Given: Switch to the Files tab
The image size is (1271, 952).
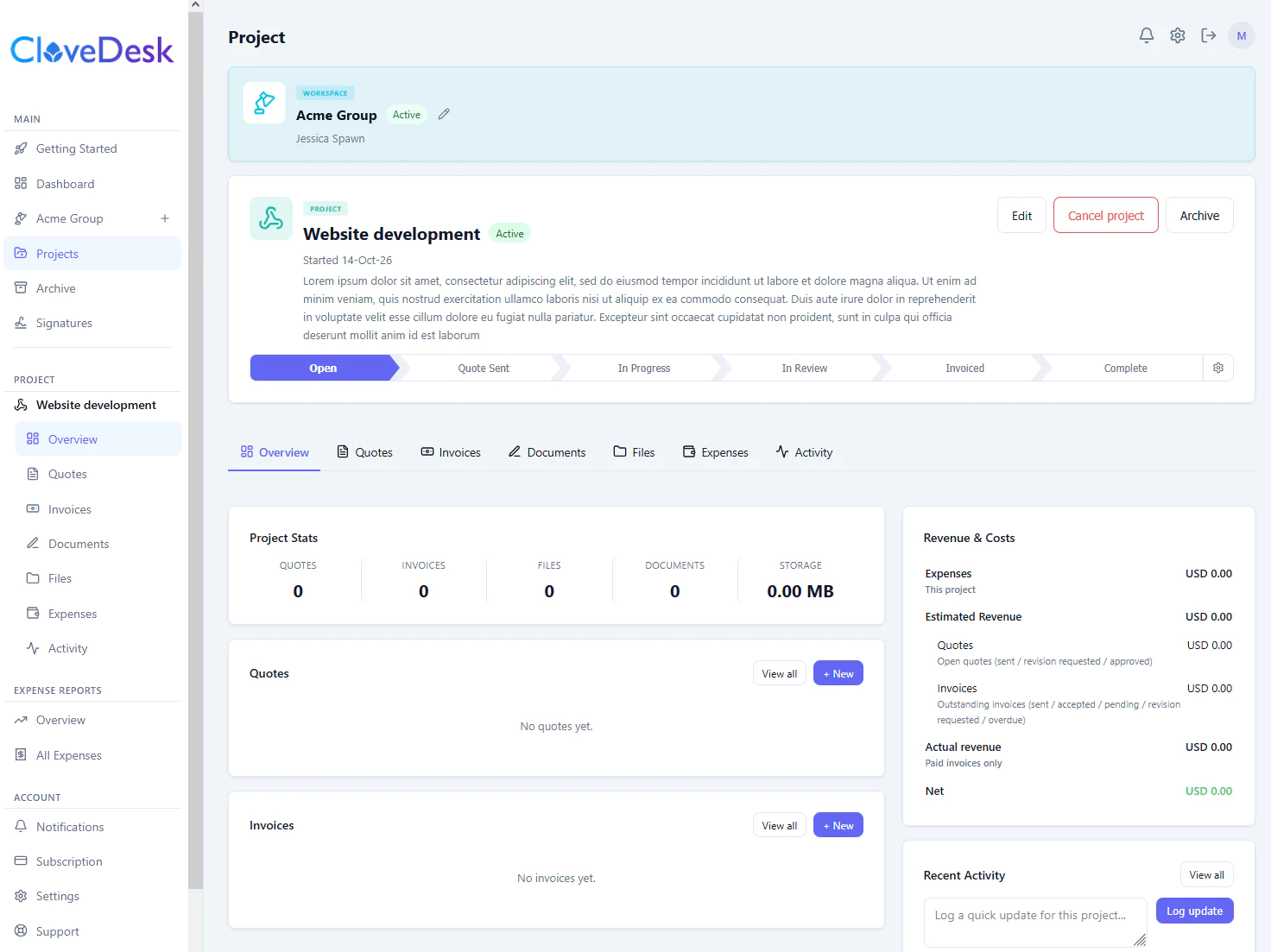Looking at the screenshot, I should tap(634, 452).
